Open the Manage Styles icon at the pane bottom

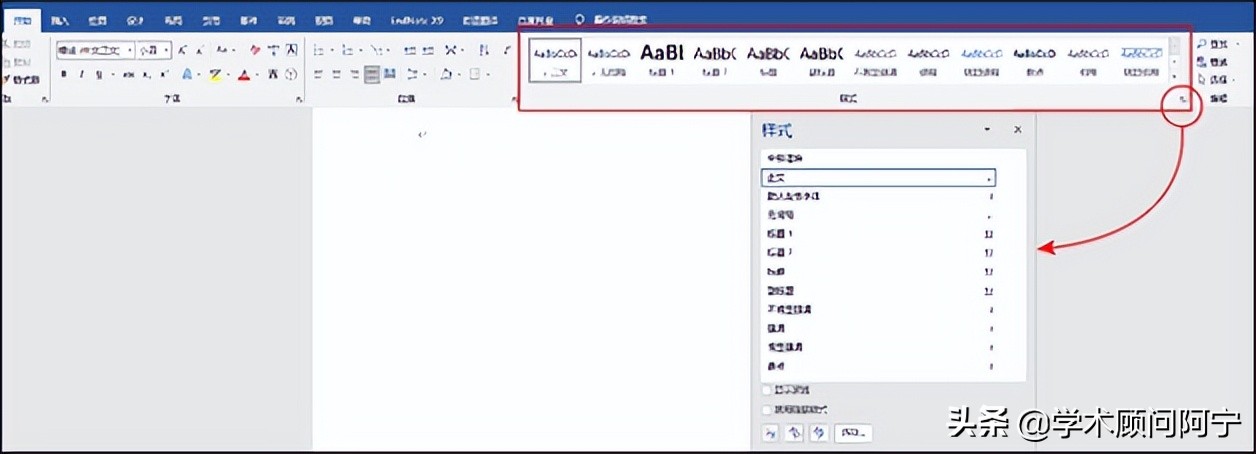pyautogui.click(x=819, y=433)
